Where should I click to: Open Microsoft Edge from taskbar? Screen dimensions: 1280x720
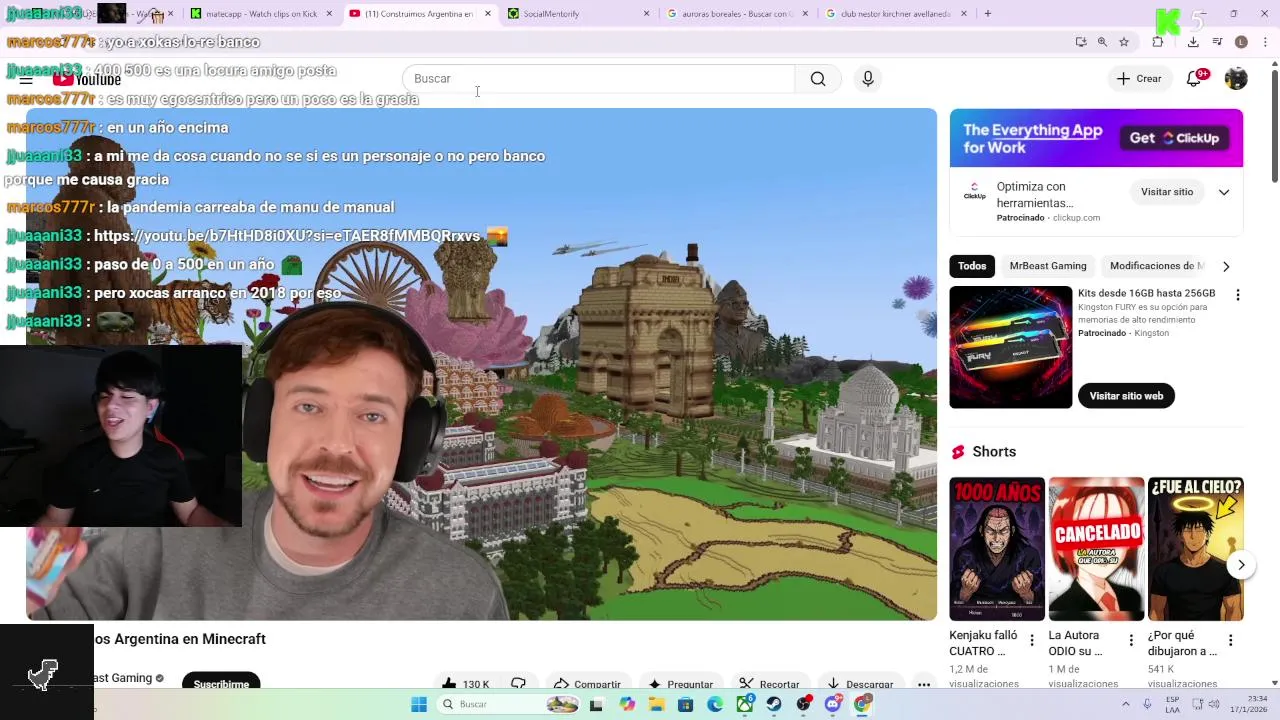715,705
